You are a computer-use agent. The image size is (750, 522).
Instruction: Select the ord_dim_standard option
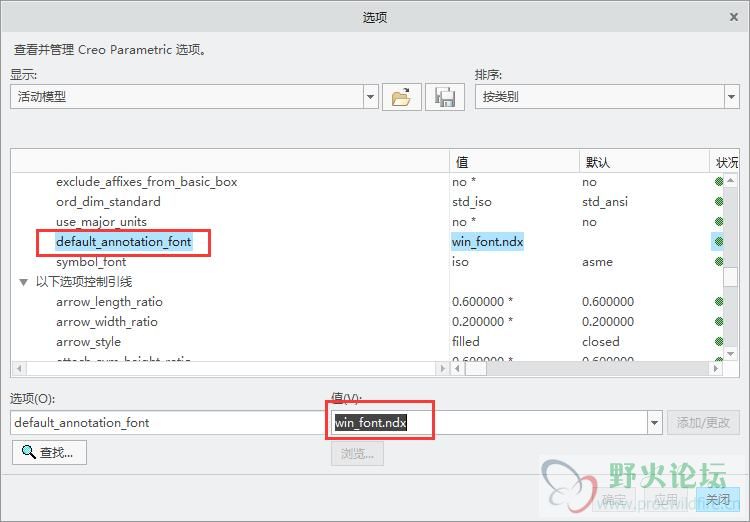[x=108, y=202]
